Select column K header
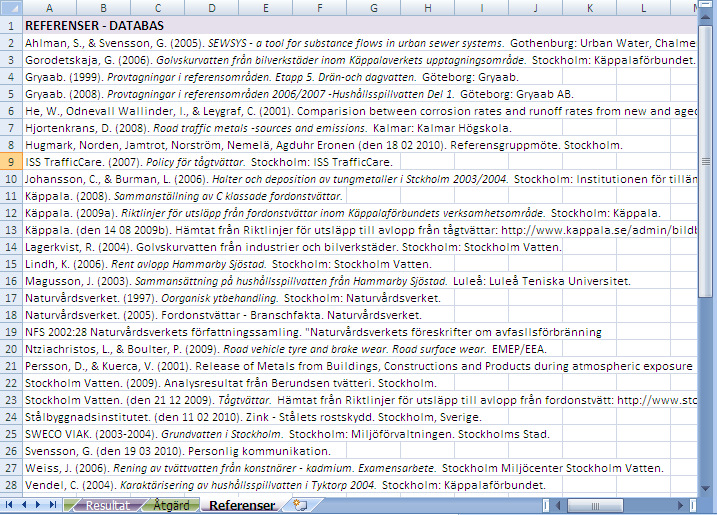The width and height of the screenshot is (717, 515). (x=589, y=8)
